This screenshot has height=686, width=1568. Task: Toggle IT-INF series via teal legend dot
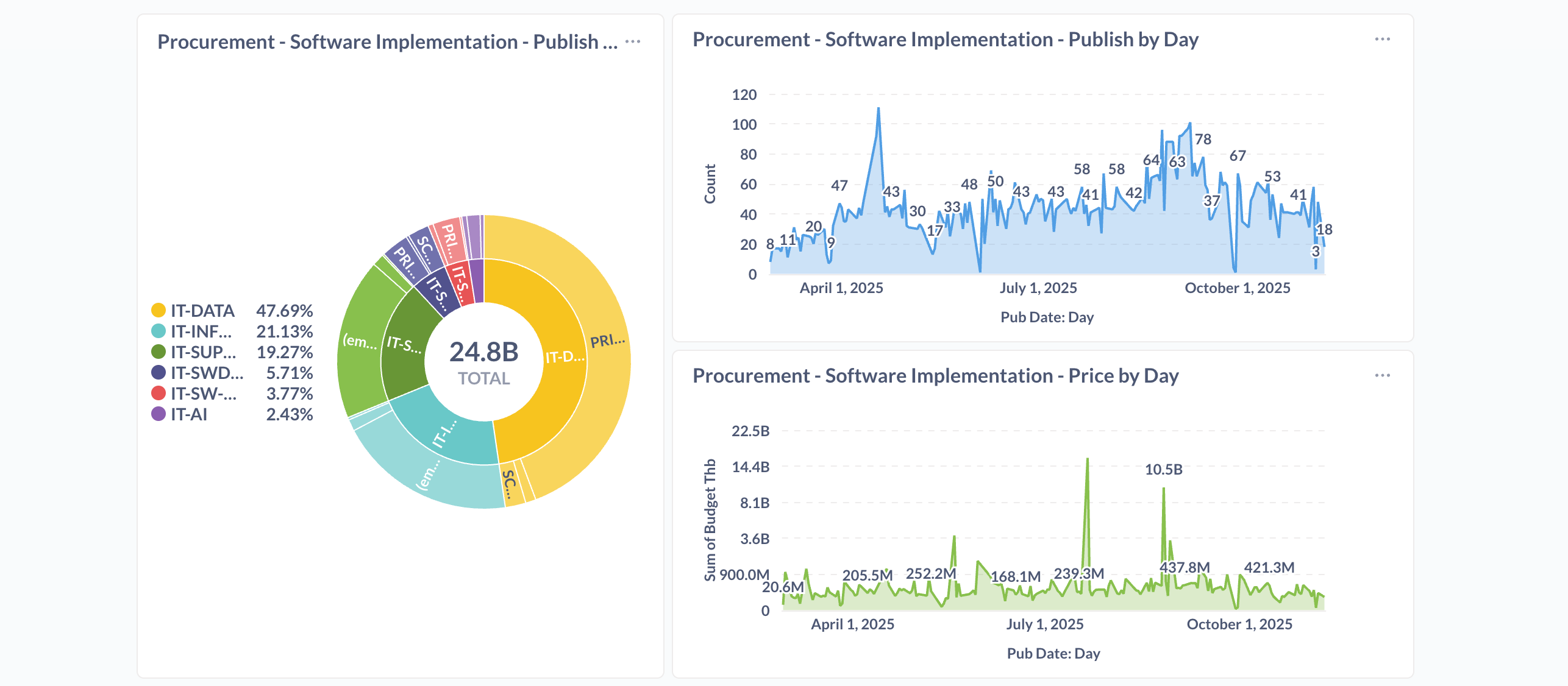(x=159, y=331)
